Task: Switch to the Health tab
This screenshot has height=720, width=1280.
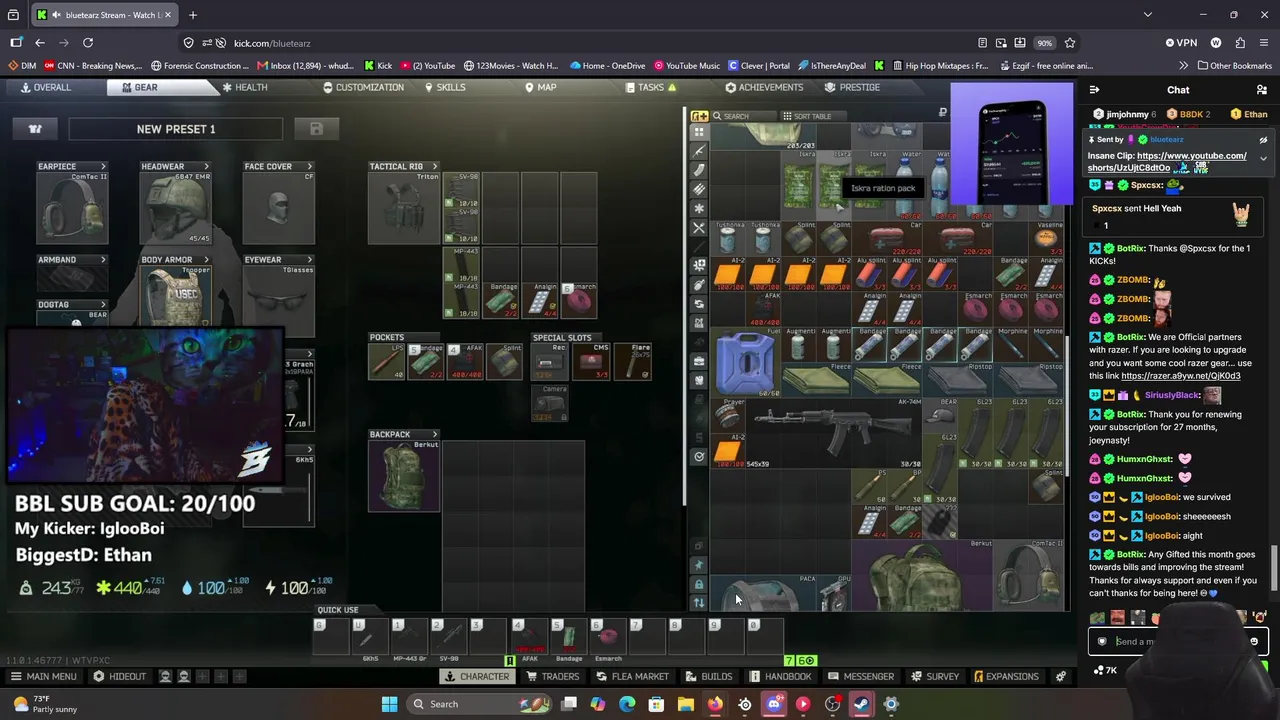Action: 244,87
